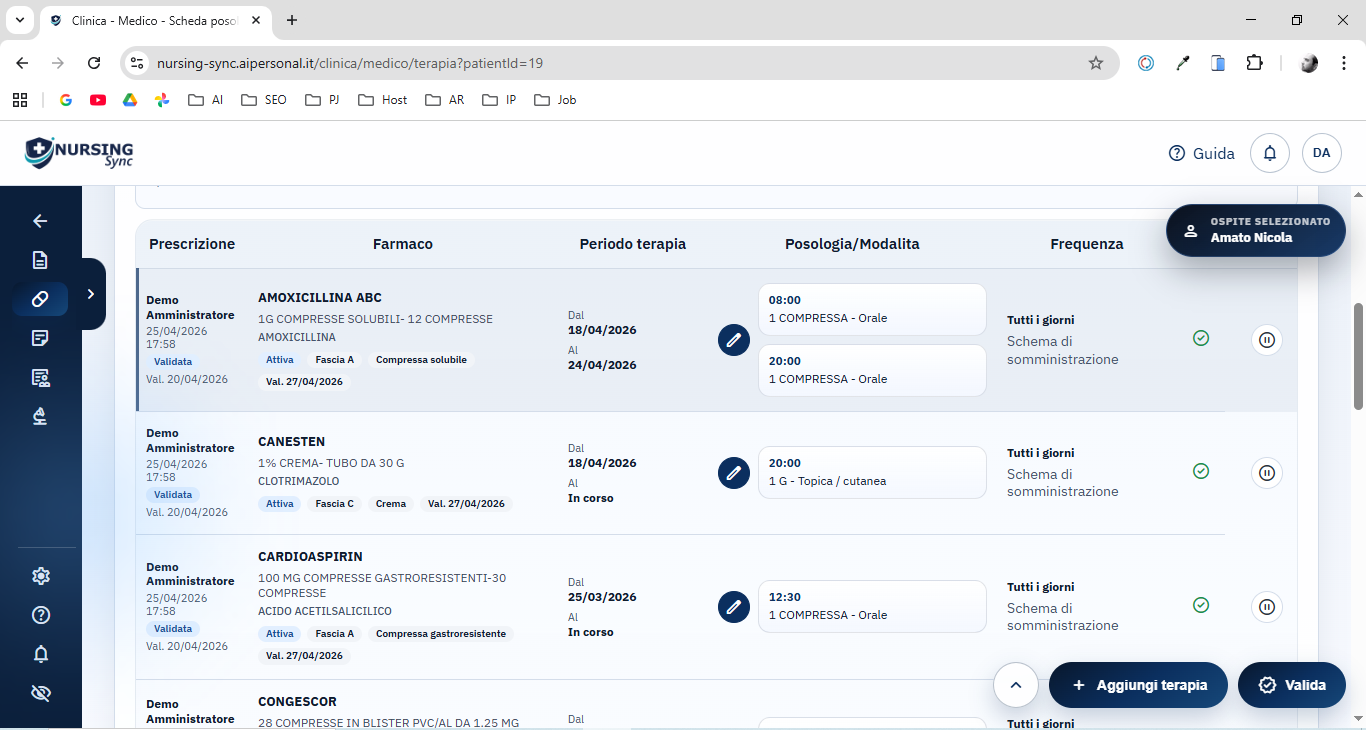Toggle the crossed-out eye icon in the sidebar
Screen dimensions: 1366x730
(40, 693)
